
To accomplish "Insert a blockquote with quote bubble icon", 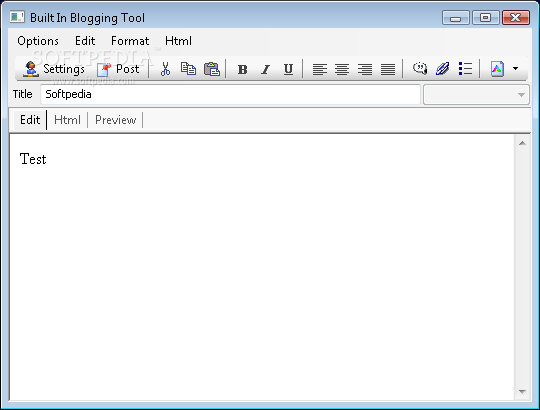I will pos(420,69).
